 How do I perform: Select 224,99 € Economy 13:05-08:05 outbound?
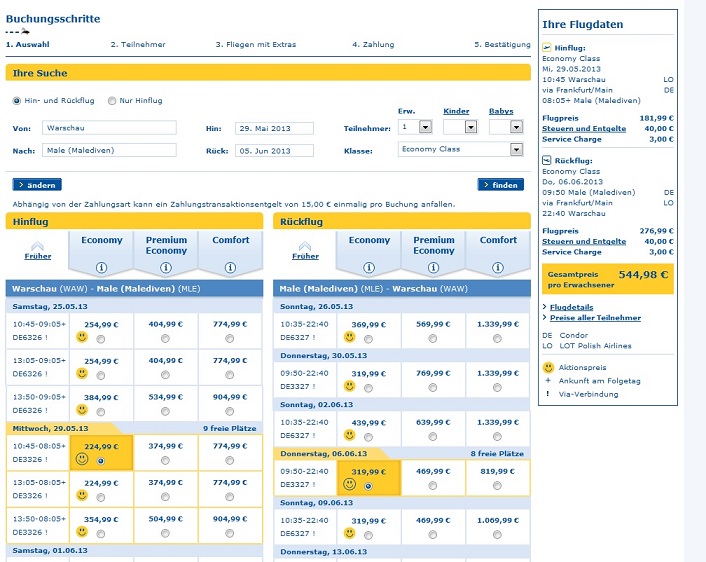tap(100, 497)
